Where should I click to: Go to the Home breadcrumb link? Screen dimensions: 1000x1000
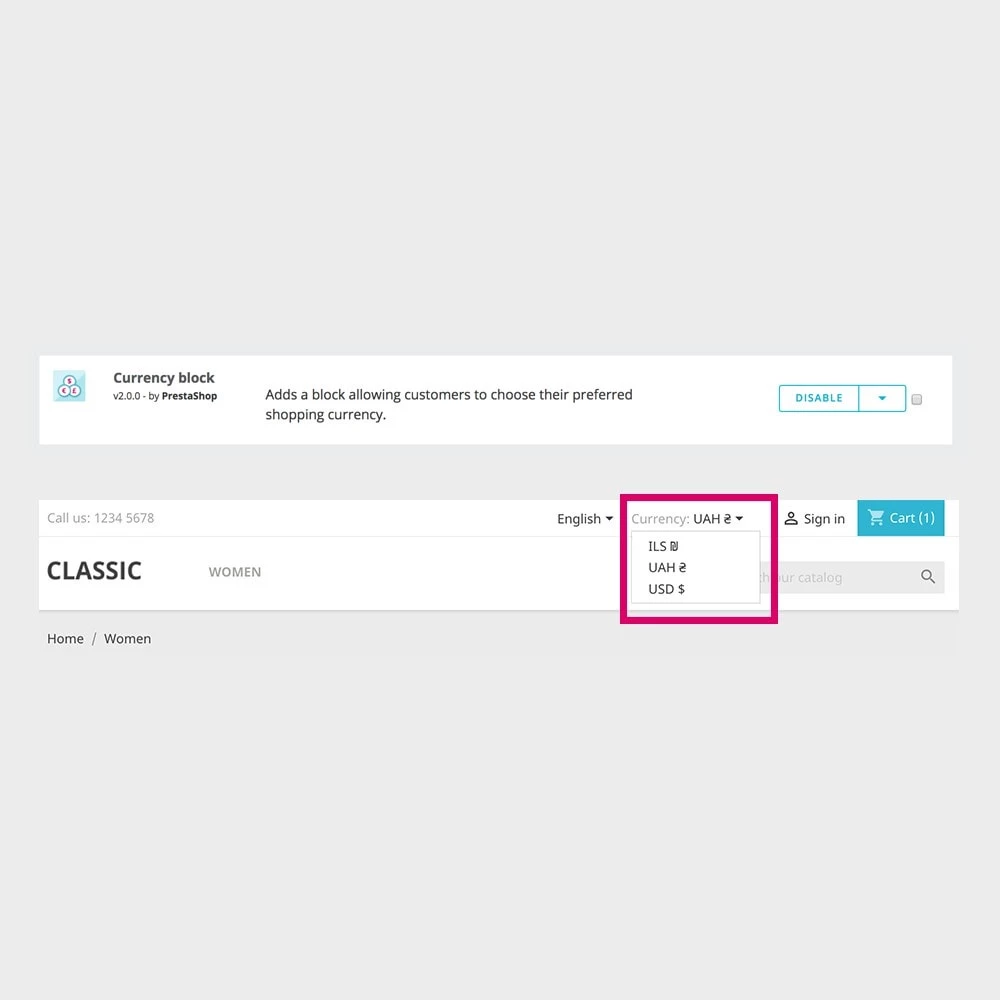65,639
